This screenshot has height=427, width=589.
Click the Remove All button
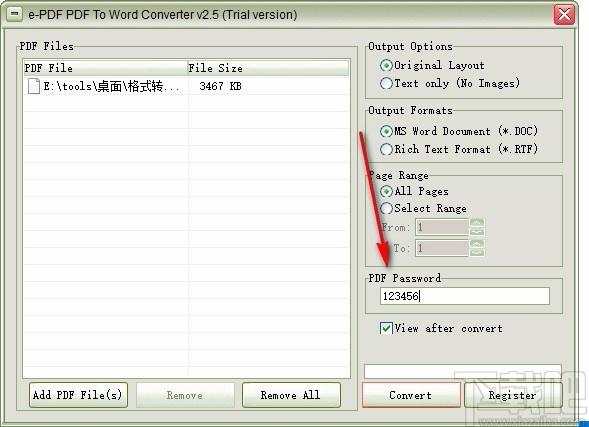coord(291,395)
